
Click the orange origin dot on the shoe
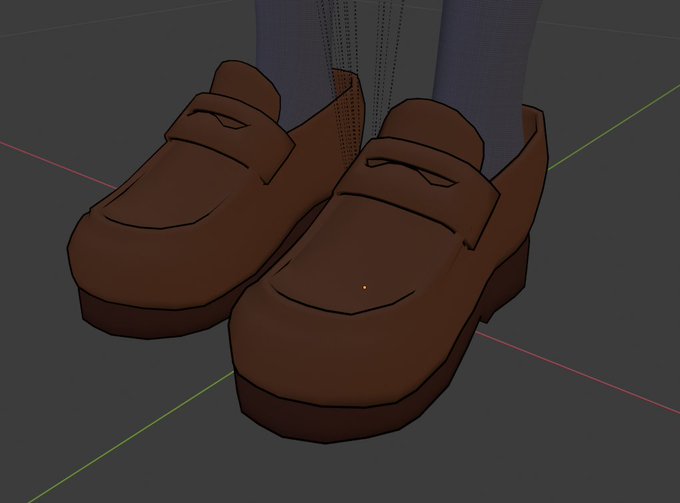tap(365, 287)
